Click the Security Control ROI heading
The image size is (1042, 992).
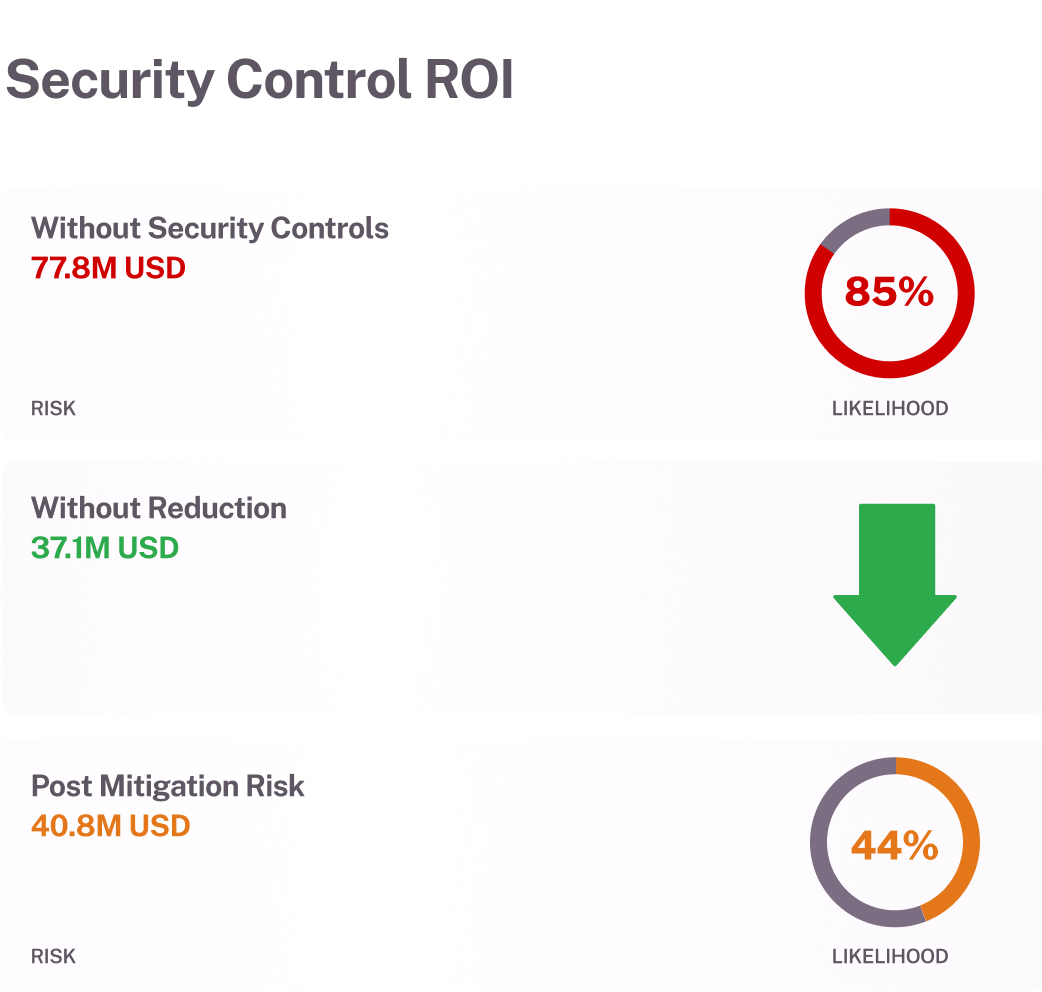tap(260, 80)
